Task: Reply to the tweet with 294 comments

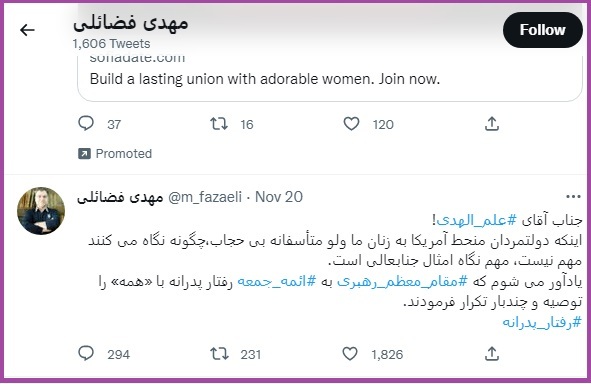Action: pos(86,353)
